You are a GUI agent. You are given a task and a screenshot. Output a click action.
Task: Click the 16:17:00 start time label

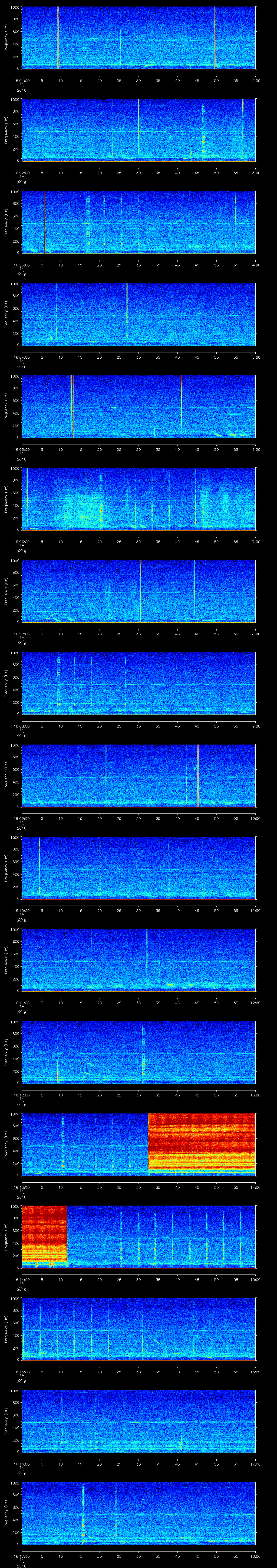pyautogui.click(x=21, y=1556)
